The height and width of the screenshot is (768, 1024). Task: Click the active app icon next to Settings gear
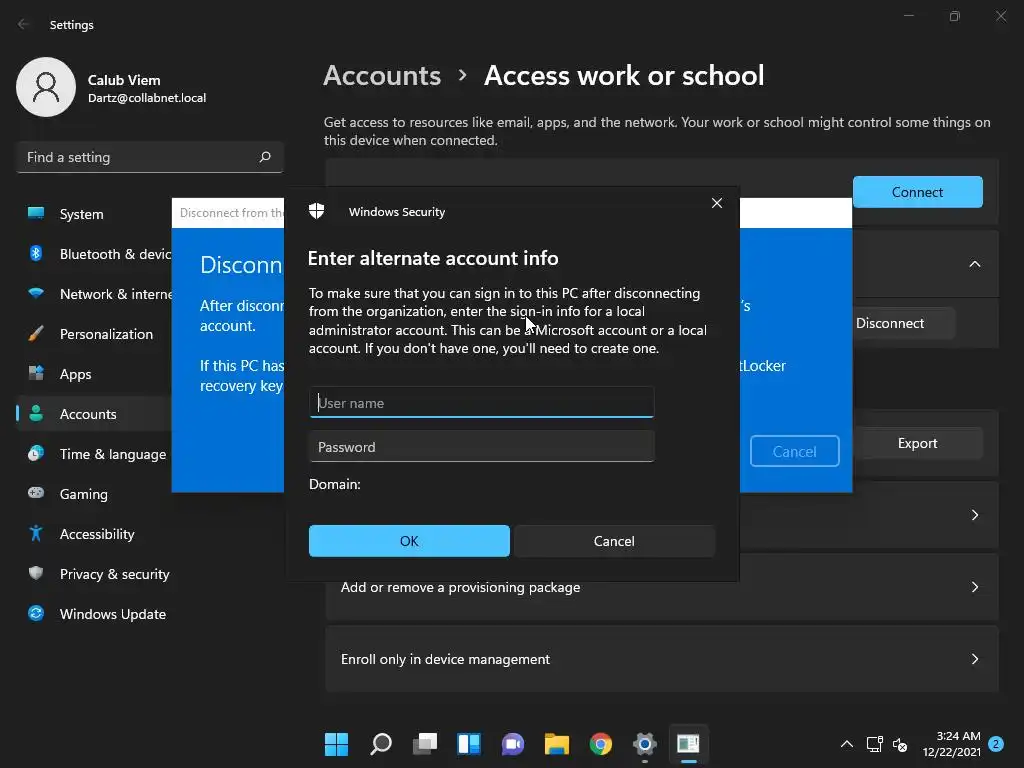point(688,744)
